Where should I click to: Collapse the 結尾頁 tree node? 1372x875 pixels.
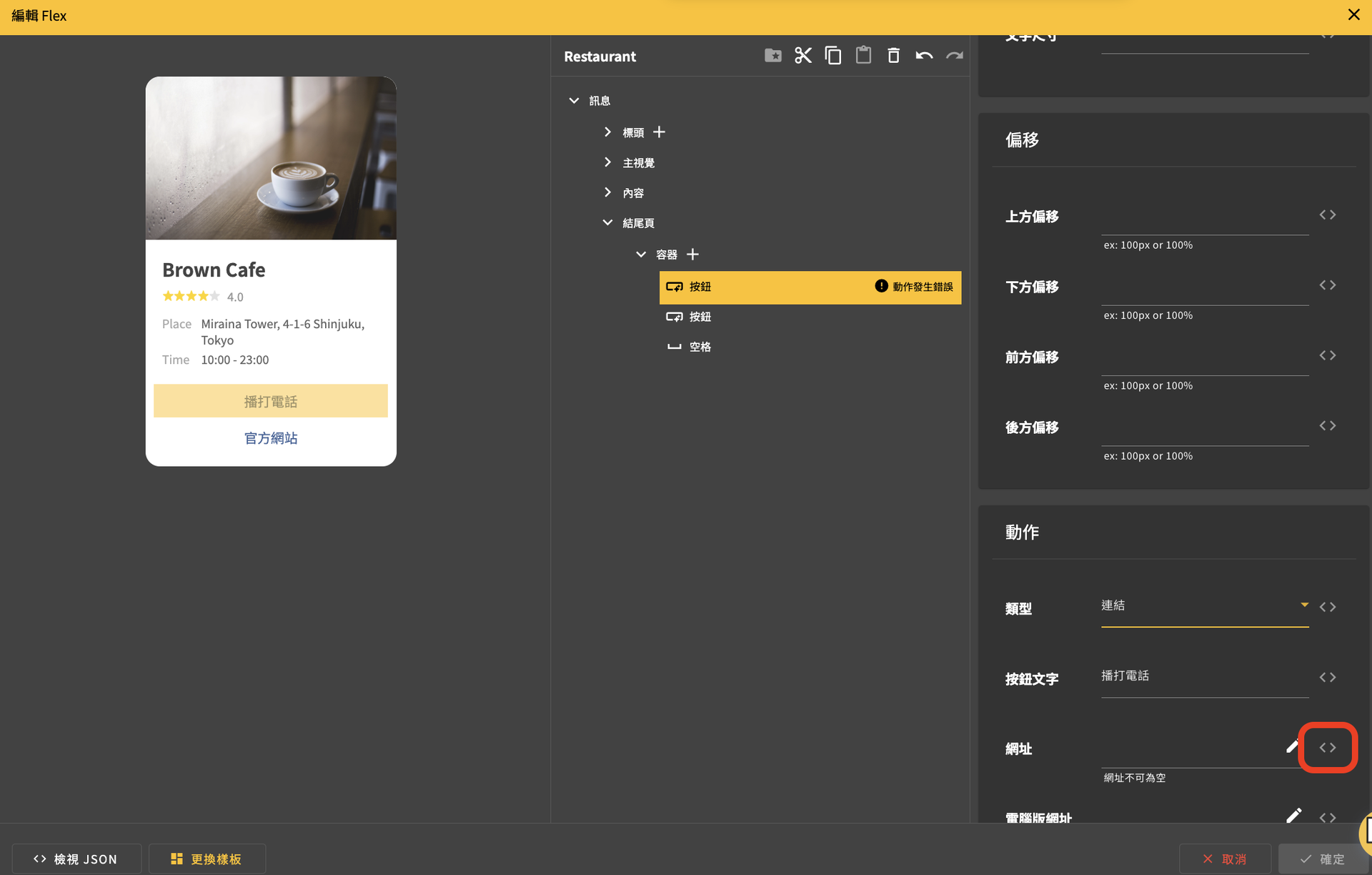[607, 222]
